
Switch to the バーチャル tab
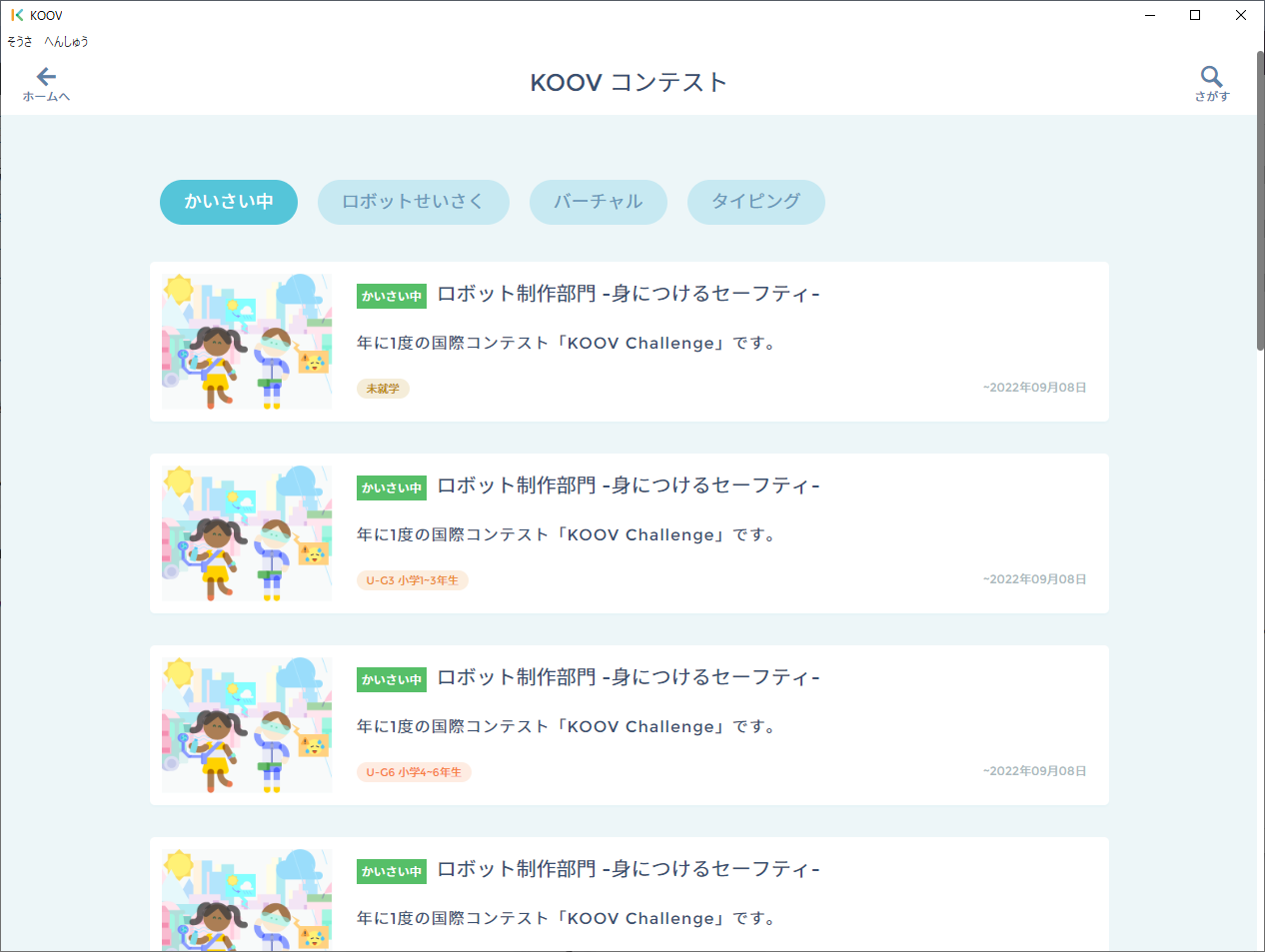[599, 202]
